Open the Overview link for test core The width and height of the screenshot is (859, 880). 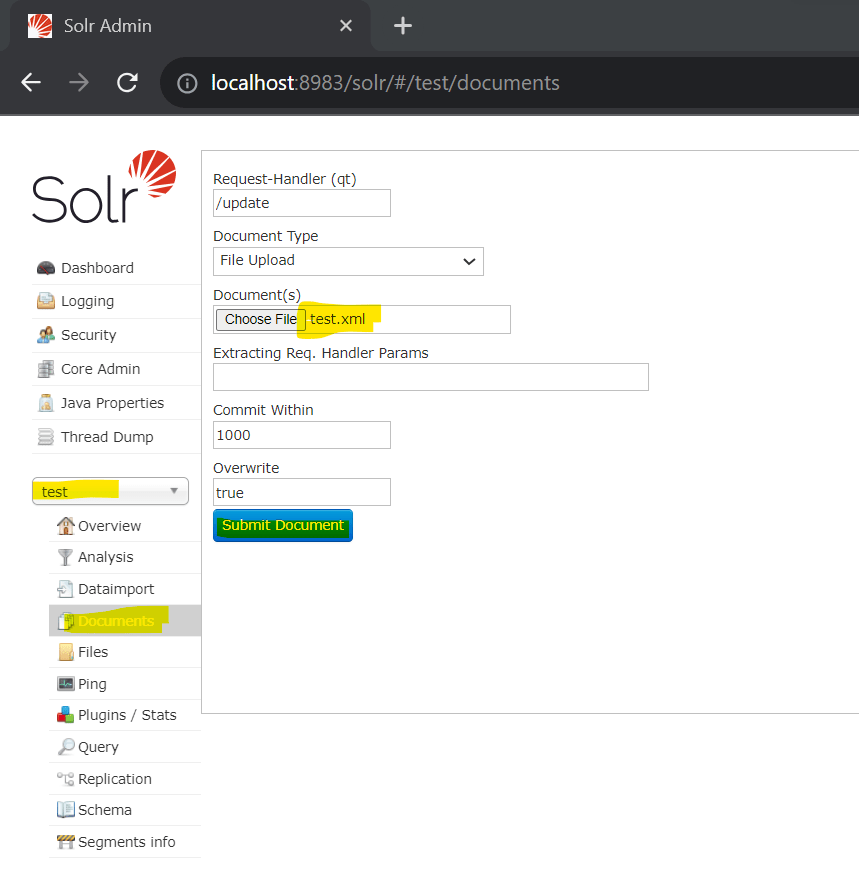[109, 526]
